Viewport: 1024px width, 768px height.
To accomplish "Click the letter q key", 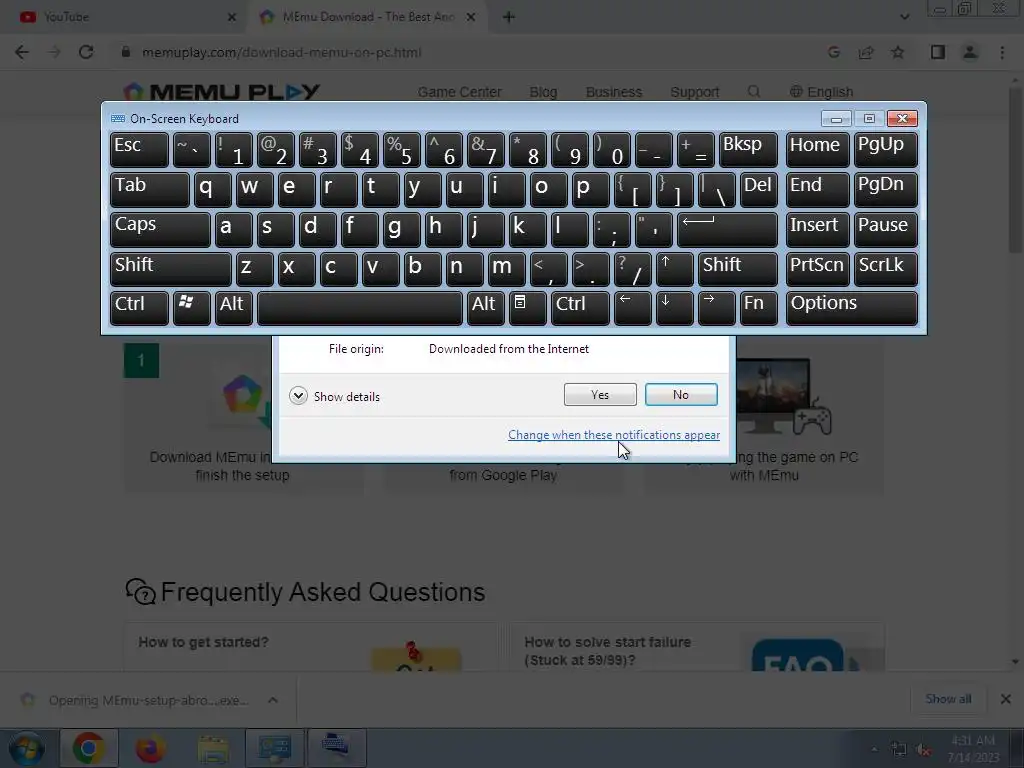I will pyautogui.click(x=212, y=189).
